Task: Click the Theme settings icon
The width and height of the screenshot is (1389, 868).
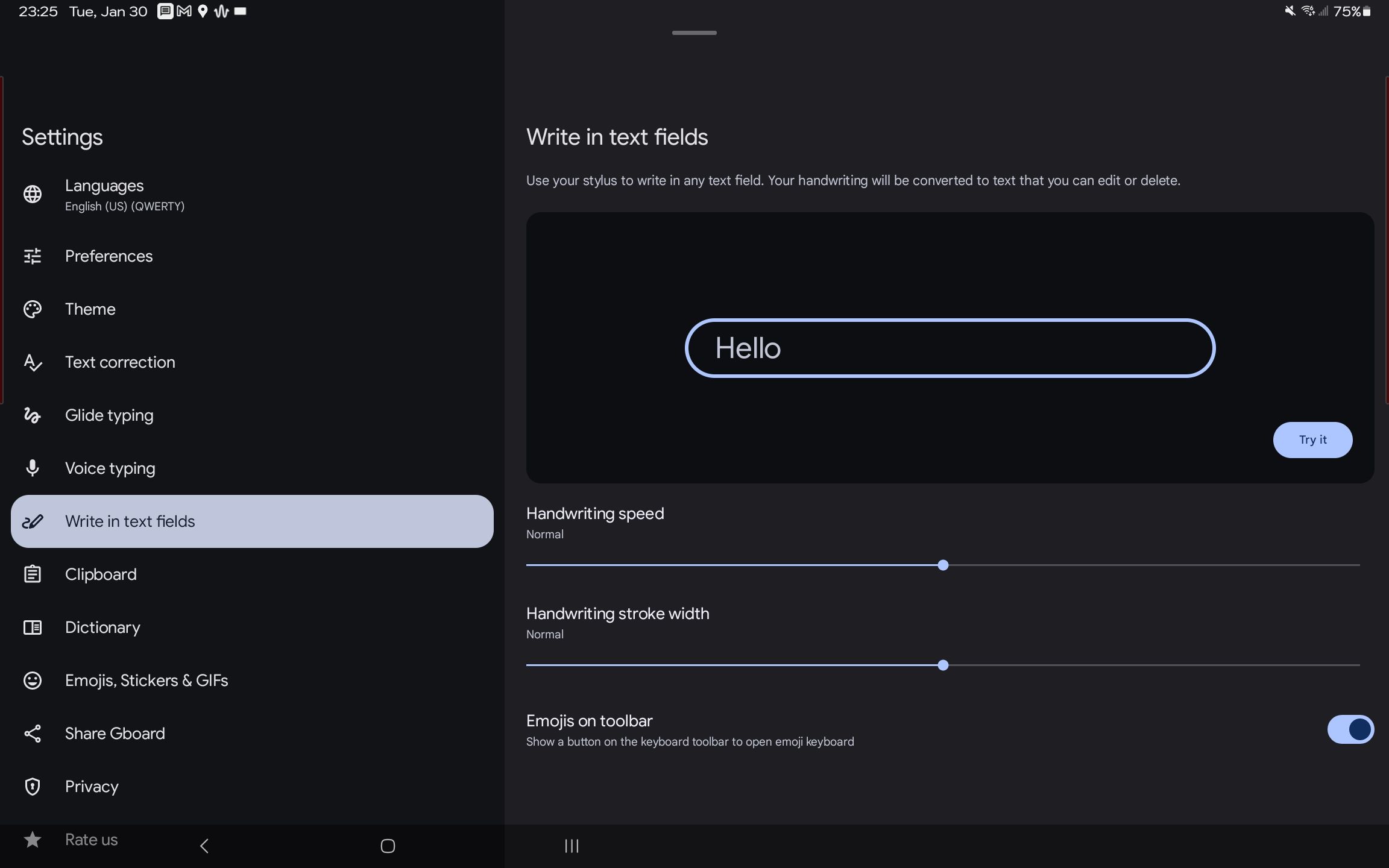Action: click(x=32, y=309)
